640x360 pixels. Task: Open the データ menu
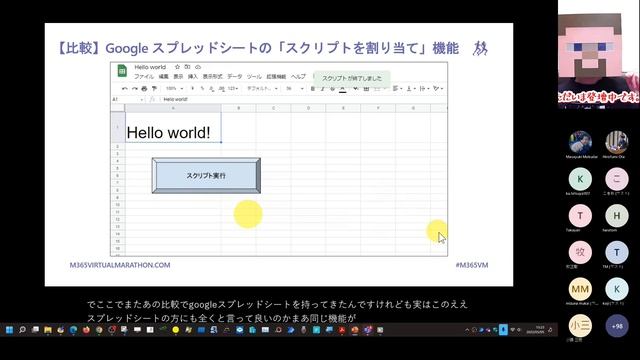point(235,77)
